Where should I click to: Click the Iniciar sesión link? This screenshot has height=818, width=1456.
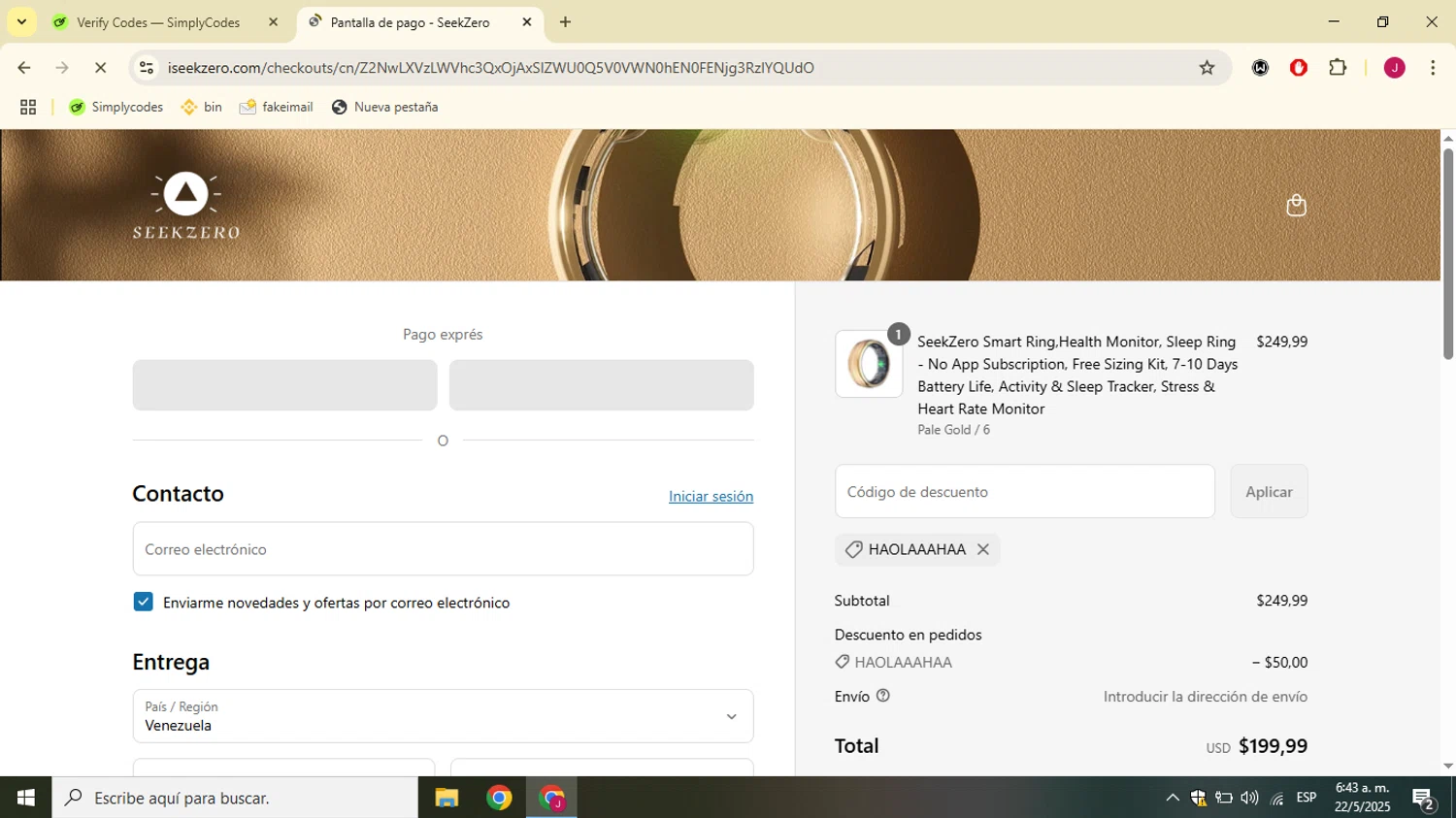[711, 496]
